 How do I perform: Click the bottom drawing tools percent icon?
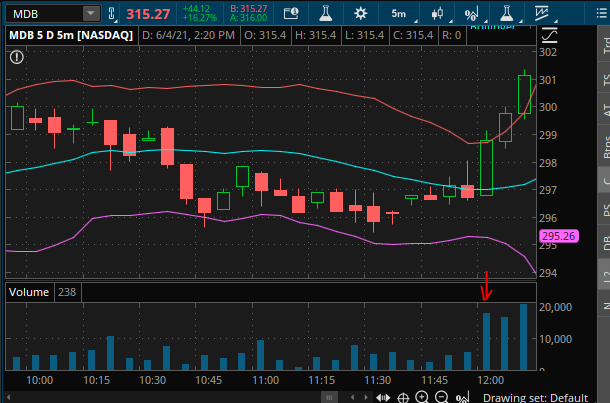[463, 397]
